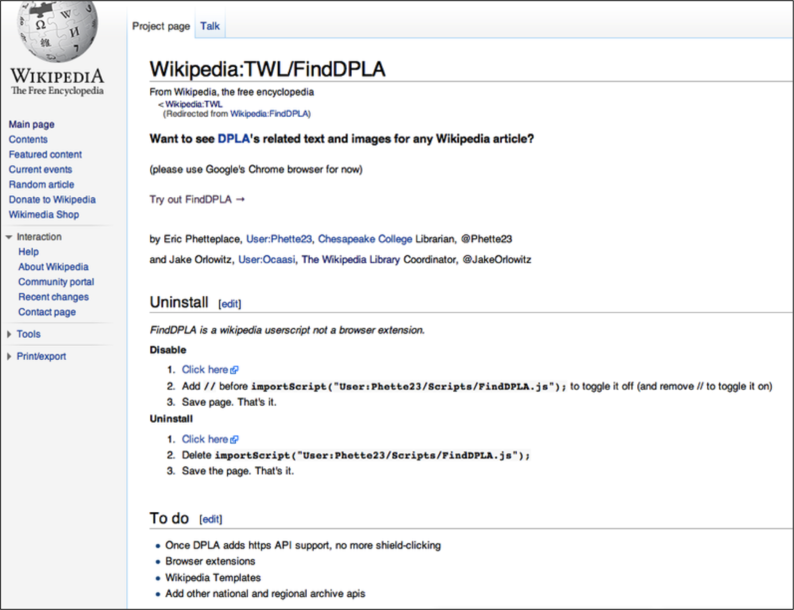Open the Help link under Interaction
Screen dimensions: 794x610
28,252
